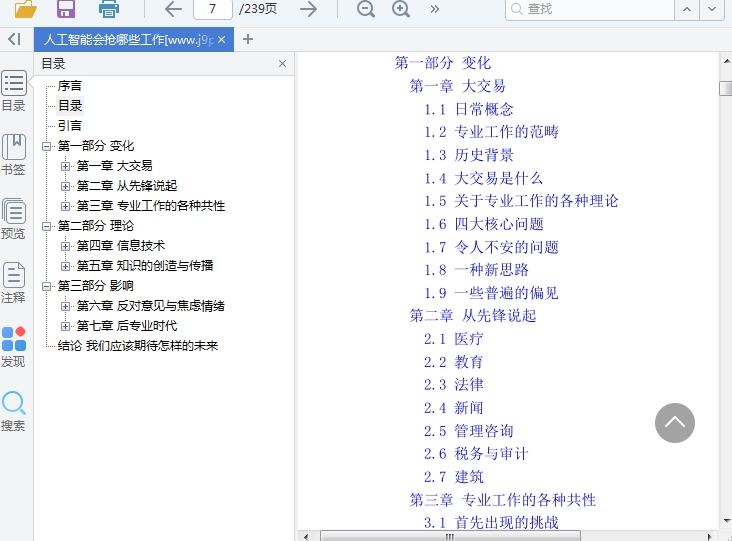Select 结论 我们应该期待怎样的未来 entry
732x541 pixels.
[138, 346]
